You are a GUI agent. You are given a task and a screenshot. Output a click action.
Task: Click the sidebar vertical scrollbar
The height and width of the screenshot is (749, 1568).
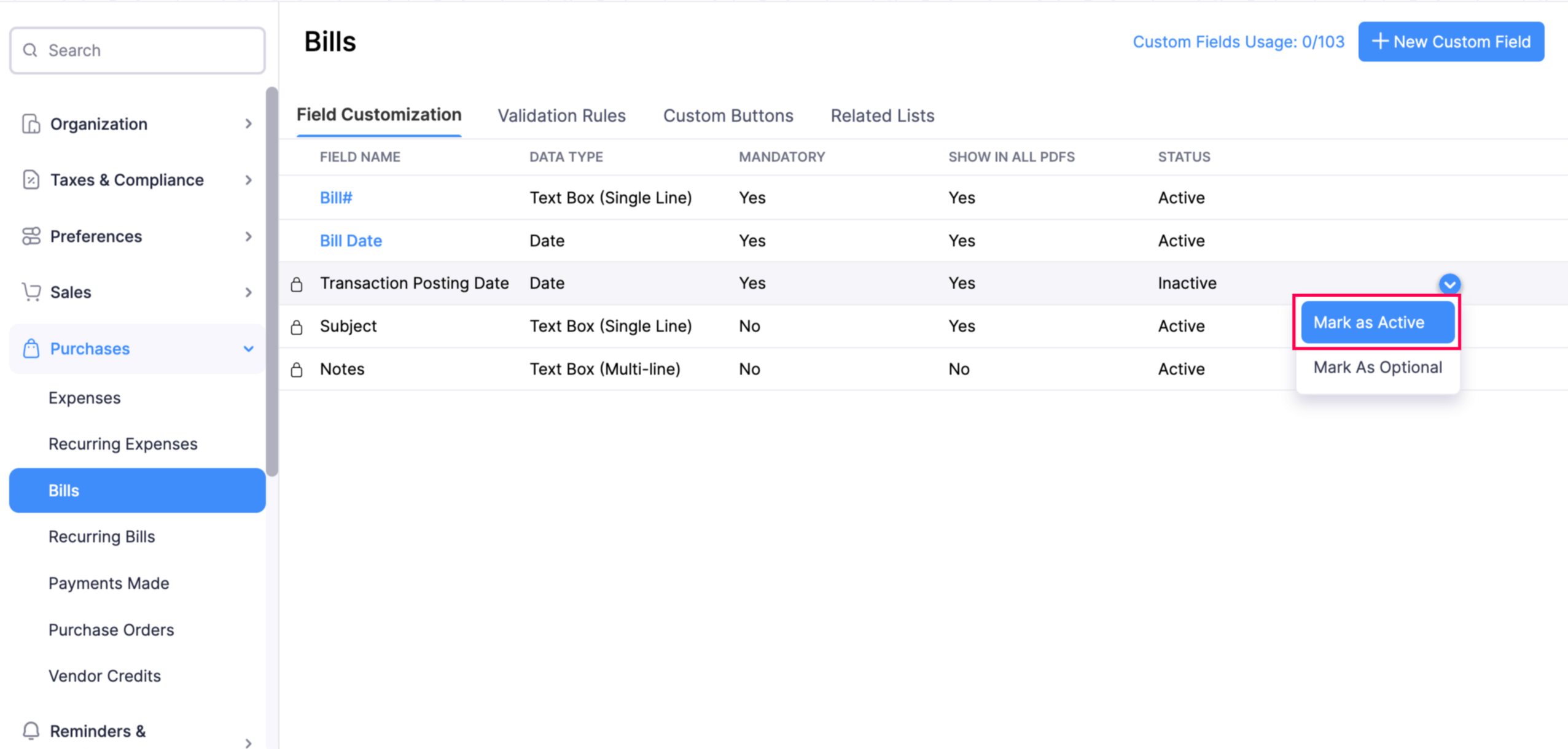pyautogui.click(x=271, y=282)
